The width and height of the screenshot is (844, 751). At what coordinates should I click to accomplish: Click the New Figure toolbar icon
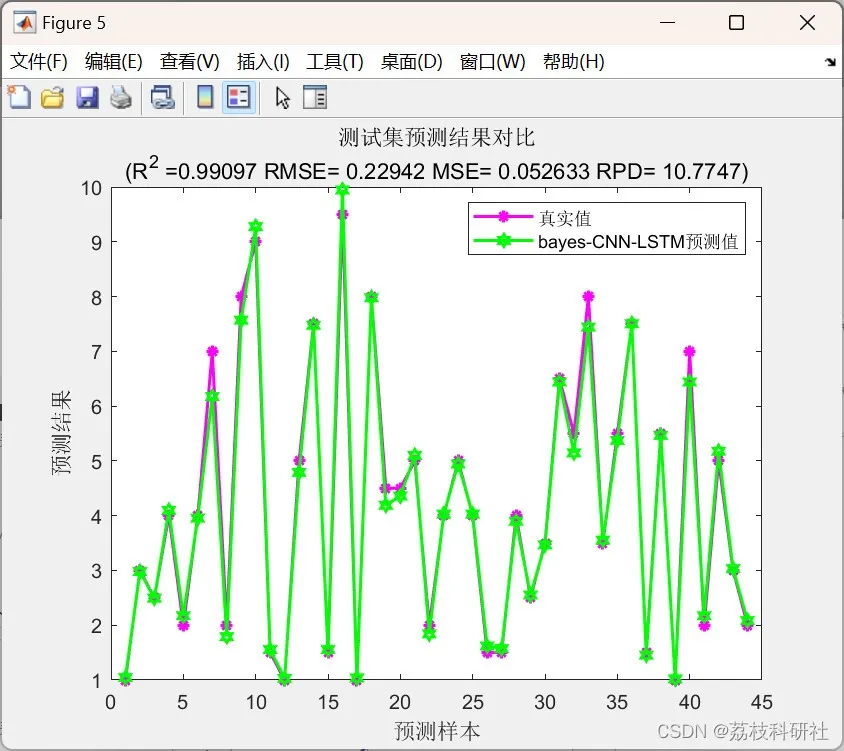pyautogui.click(x=20, y=97)
